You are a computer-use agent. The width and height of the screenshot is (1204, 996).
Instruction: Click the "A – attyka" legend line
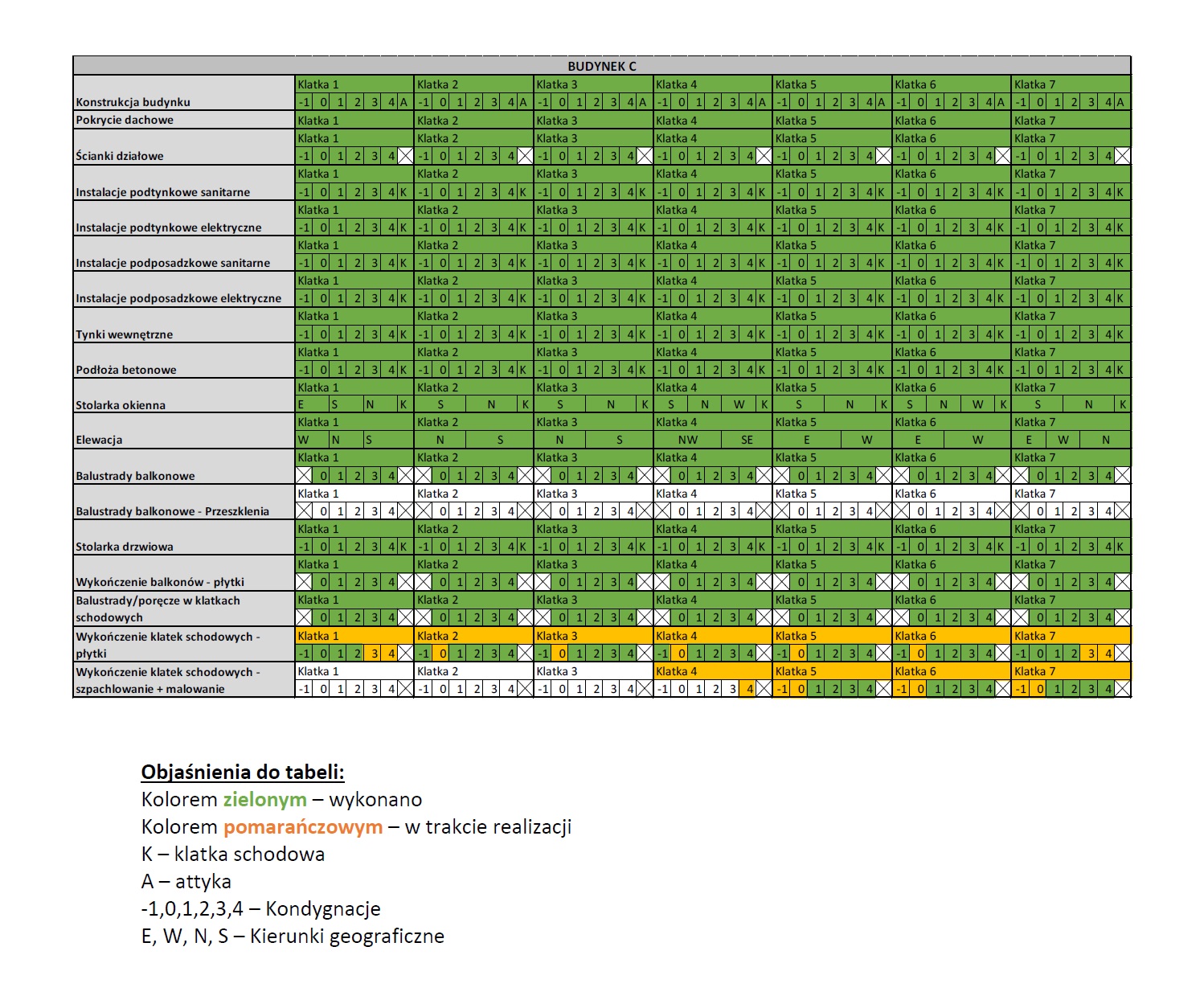coord(186,882)
